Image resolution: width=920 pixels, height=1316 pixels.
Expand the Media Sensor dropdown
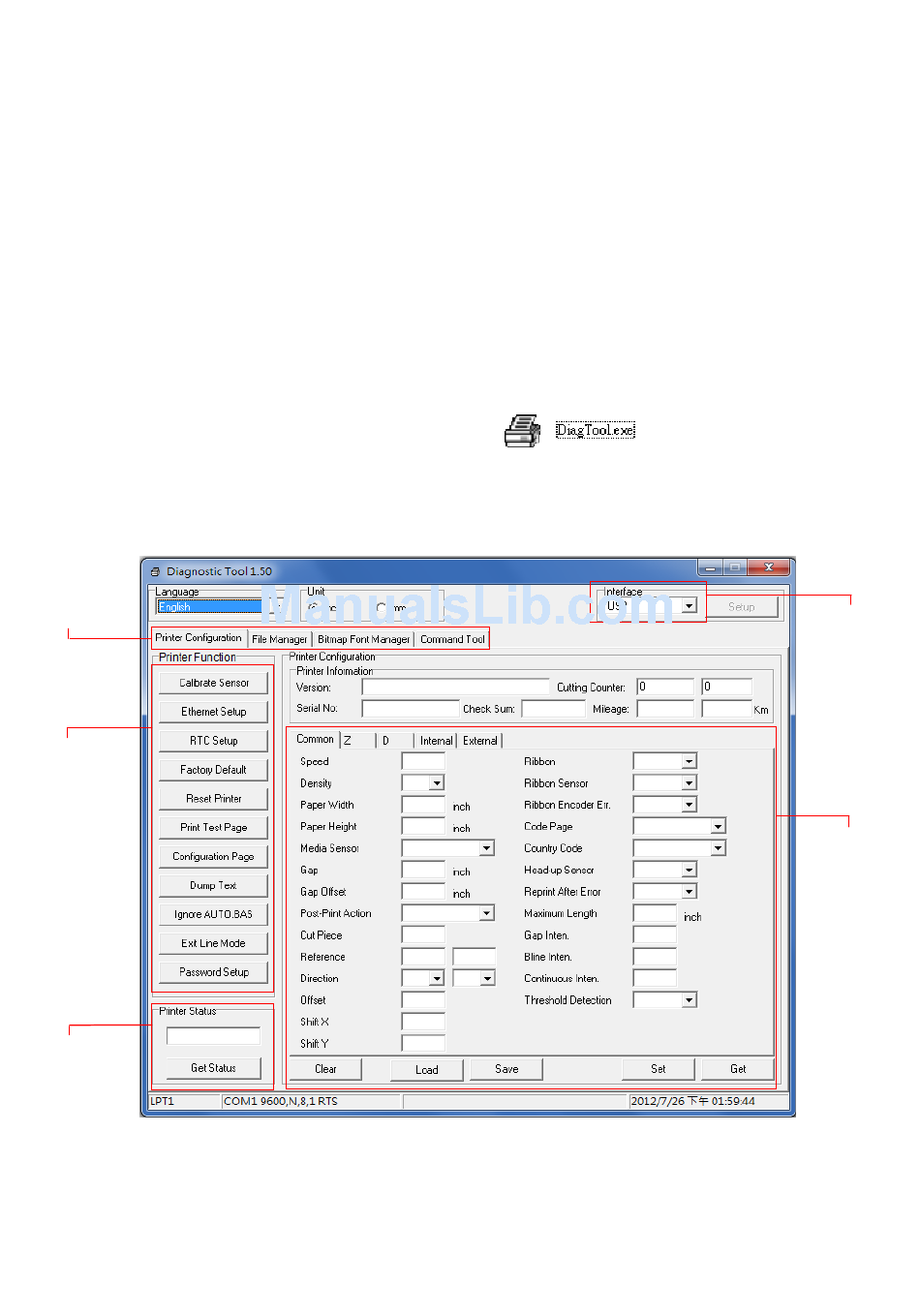coord(487,848)
